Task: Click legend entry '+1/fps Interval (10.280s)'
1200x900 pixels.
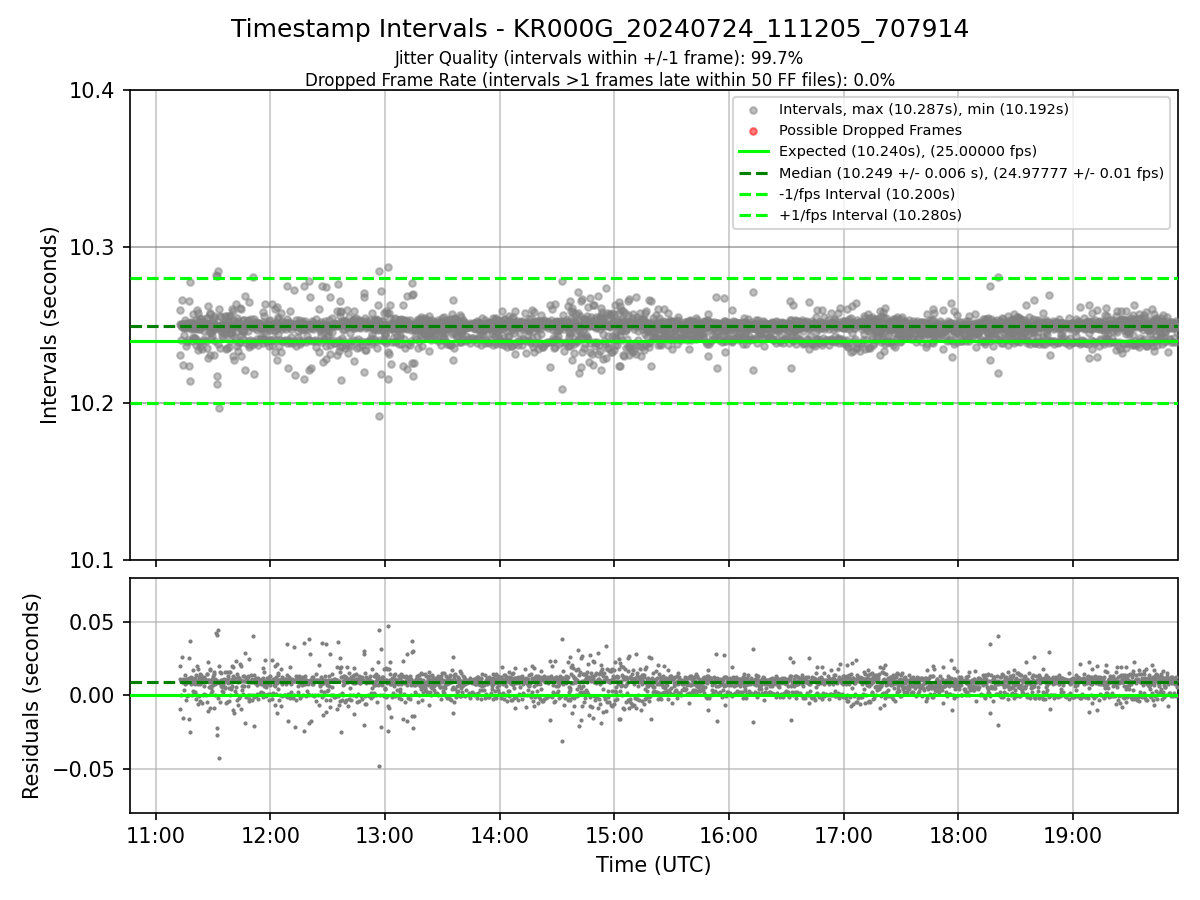Action: coord(870,215)
